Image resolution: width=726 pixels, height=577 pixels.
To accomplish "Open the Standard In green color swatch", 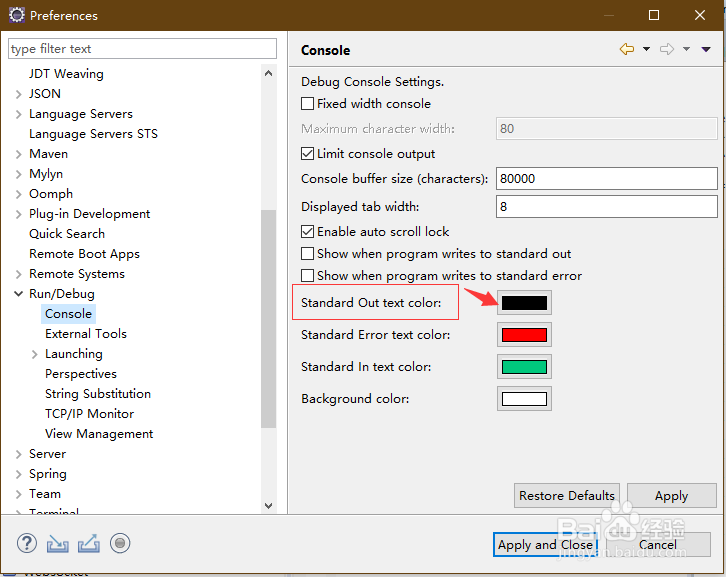I will coord(524,367).
